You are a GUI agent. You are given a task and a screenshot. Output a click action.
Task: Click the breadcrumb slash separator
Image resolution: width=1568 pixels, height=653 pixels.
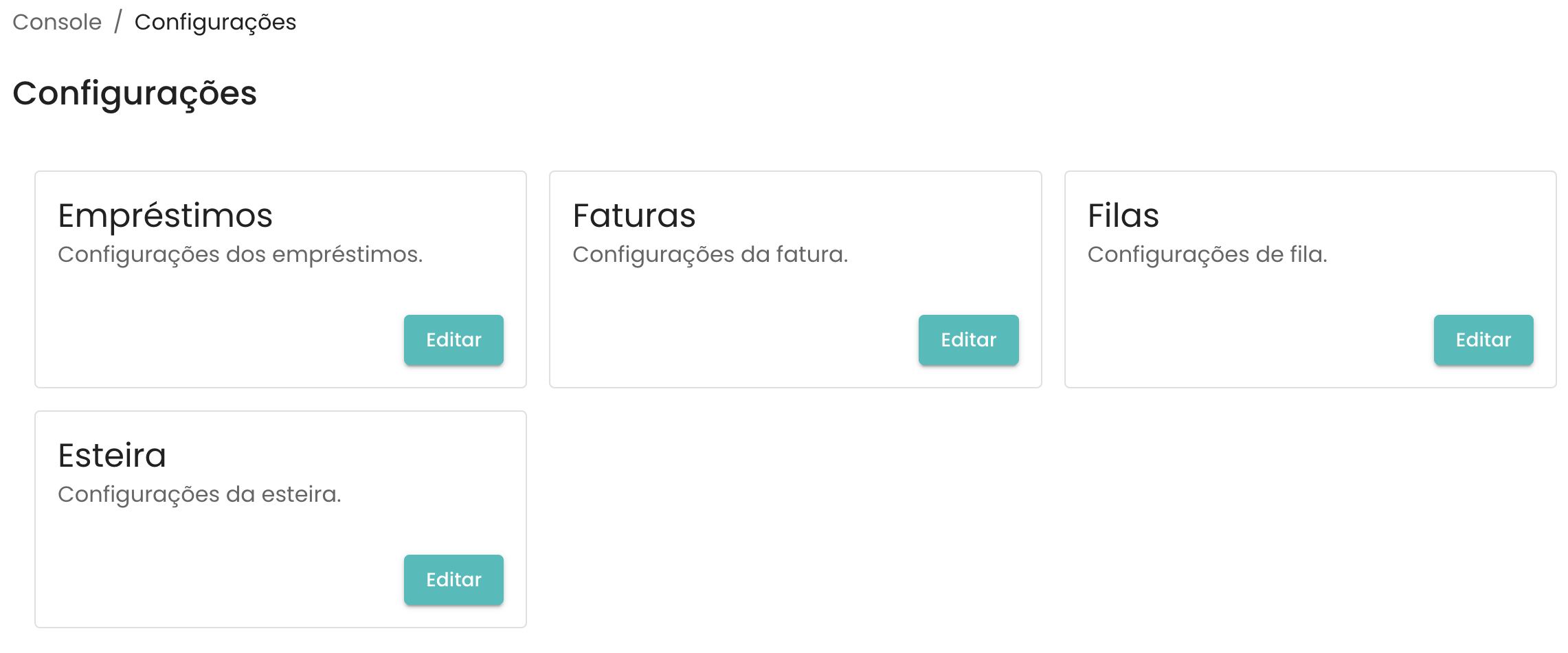click(118, 22)
